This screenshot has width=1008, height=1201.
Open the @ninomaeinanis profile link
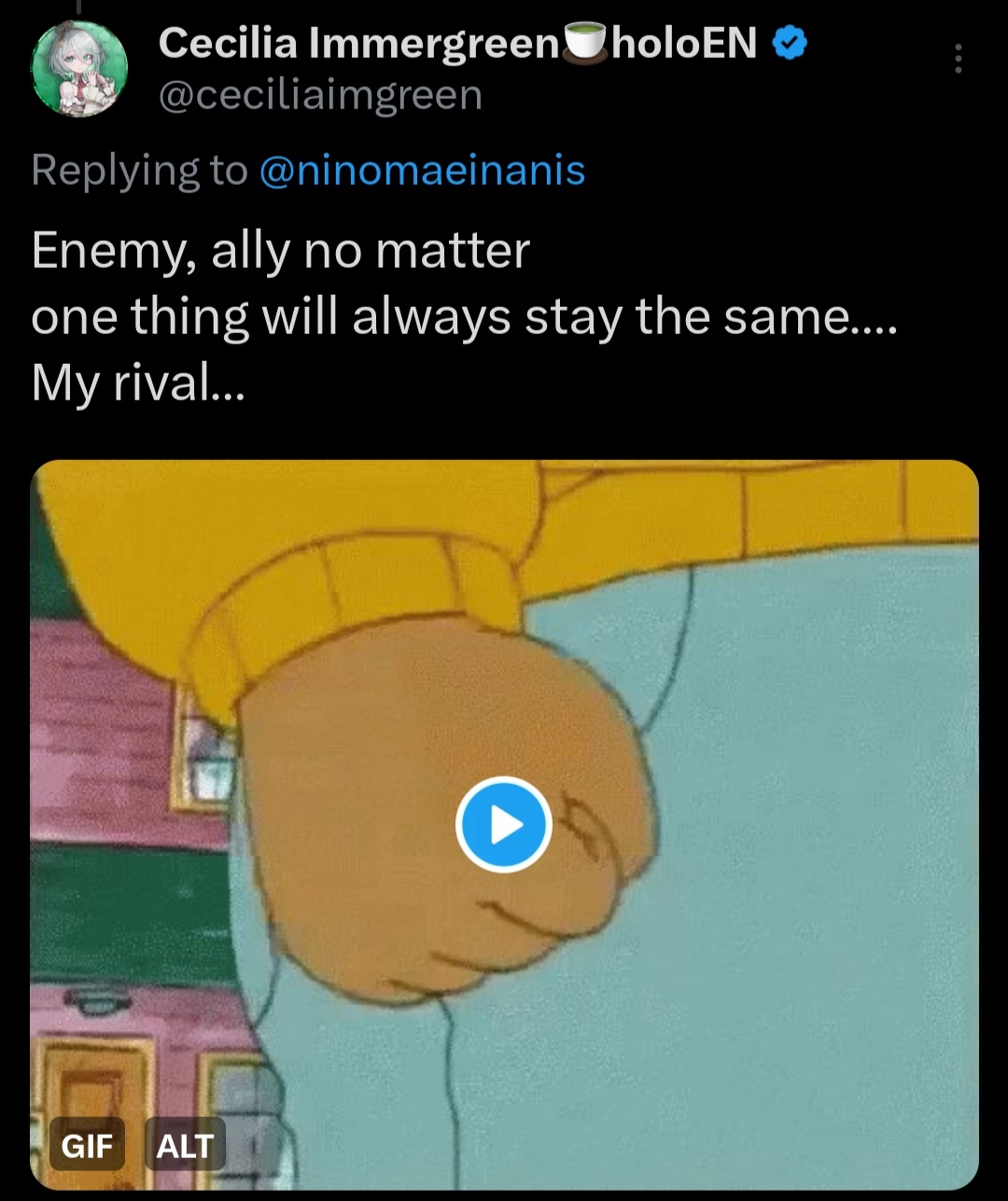point(421,170)
